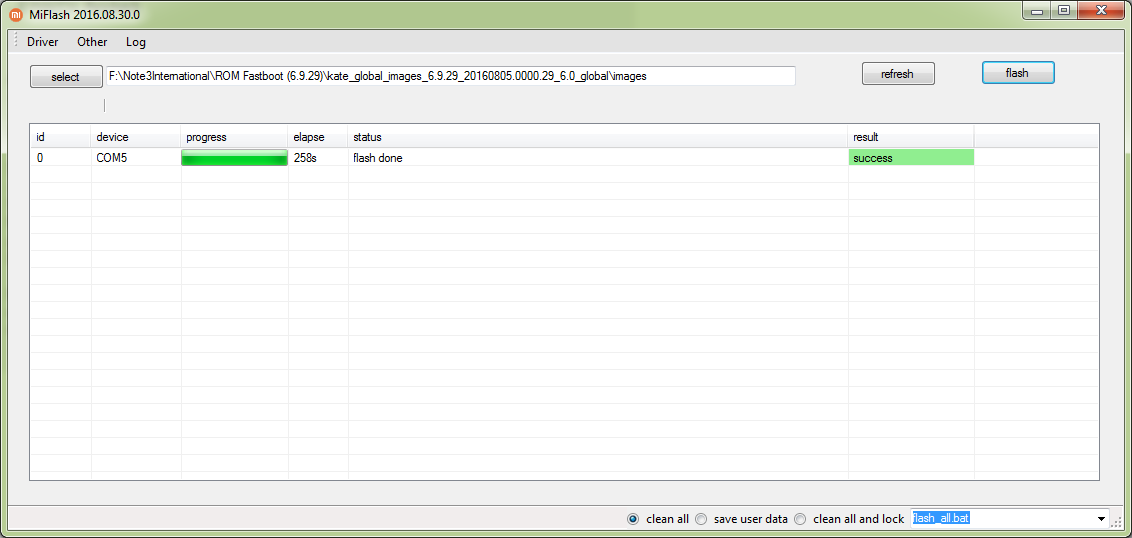Click the flash done status text
The height and width of the screenshot is (538, 1132).
pyautogui.click(x=378, y=158)
